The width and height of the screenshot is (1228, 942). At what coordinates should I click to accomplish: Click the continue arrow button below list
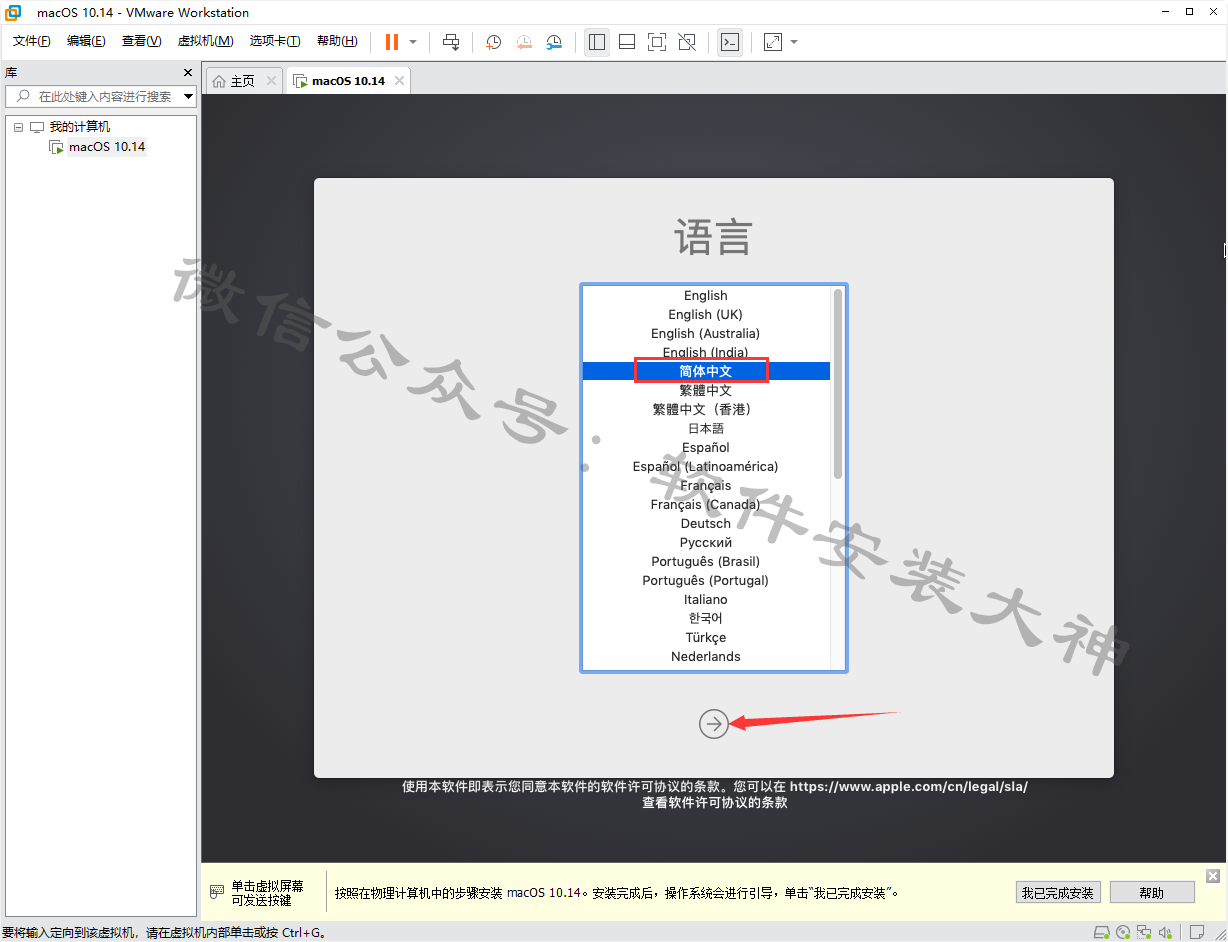point(714,723)
